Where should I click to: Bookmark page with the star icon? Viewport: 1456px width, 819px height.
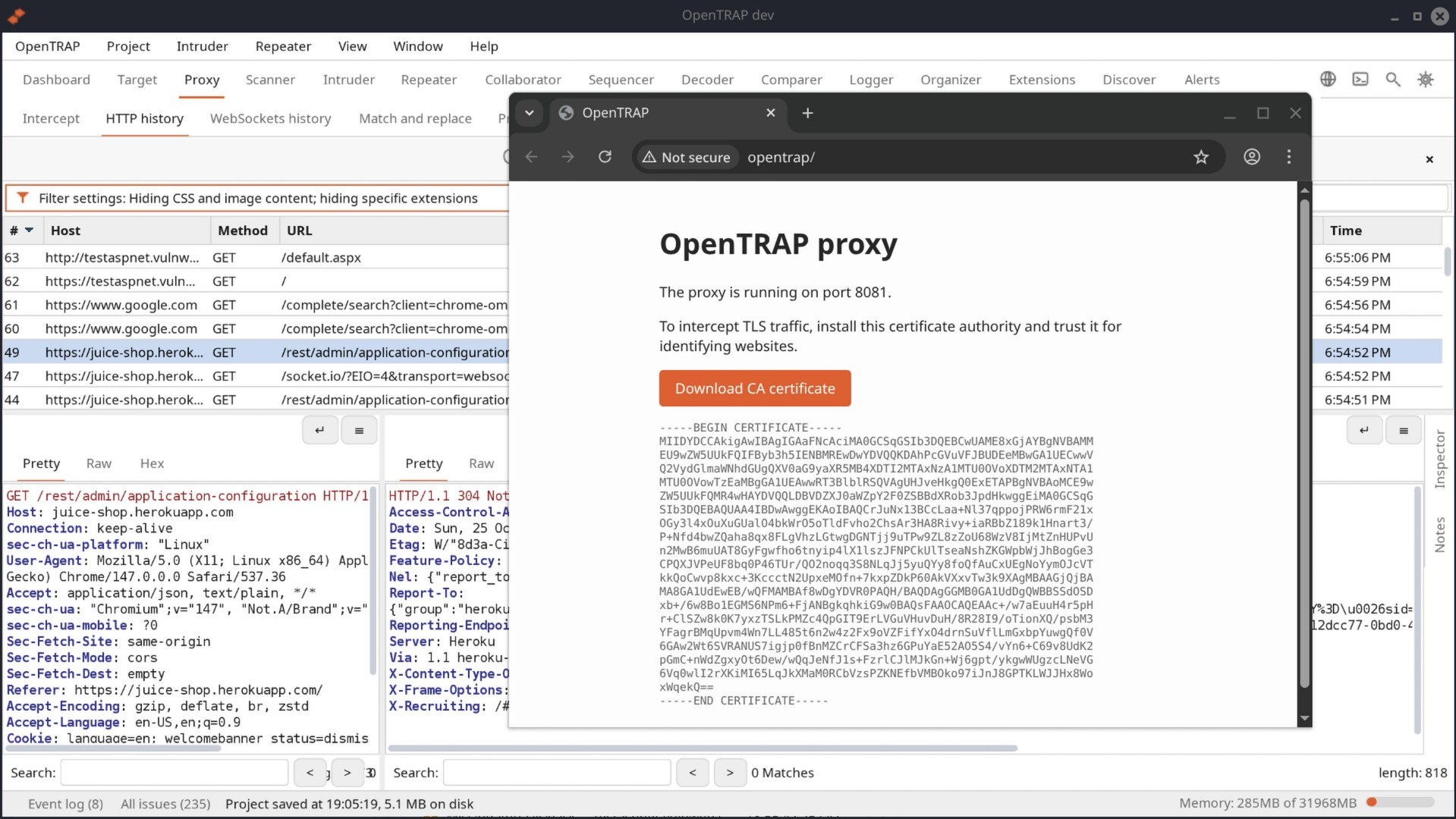1201,157
